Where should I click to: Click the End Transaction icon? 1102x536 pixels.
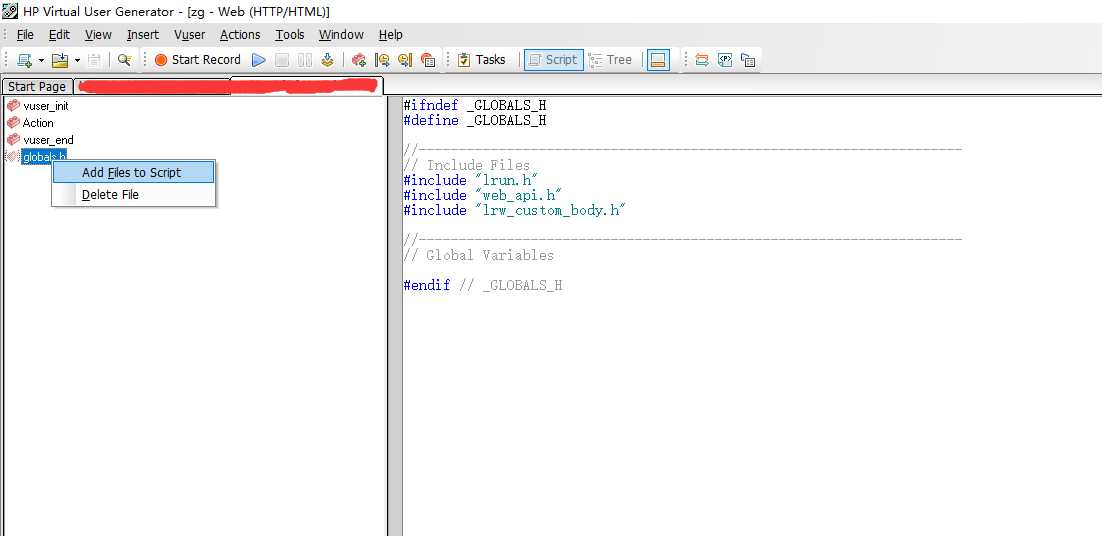(x=405, y=60)
